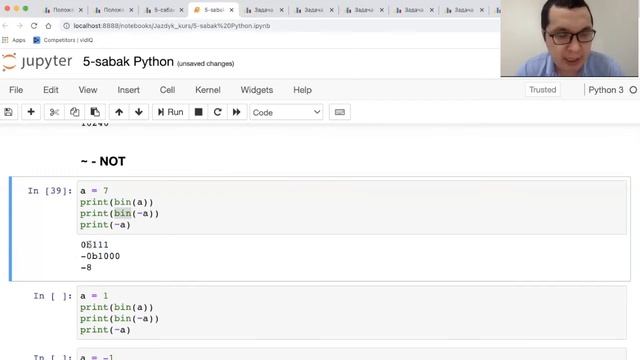This screenshot has height=360, width=640.
Task: Open the View menu
Action: [88, 90]
